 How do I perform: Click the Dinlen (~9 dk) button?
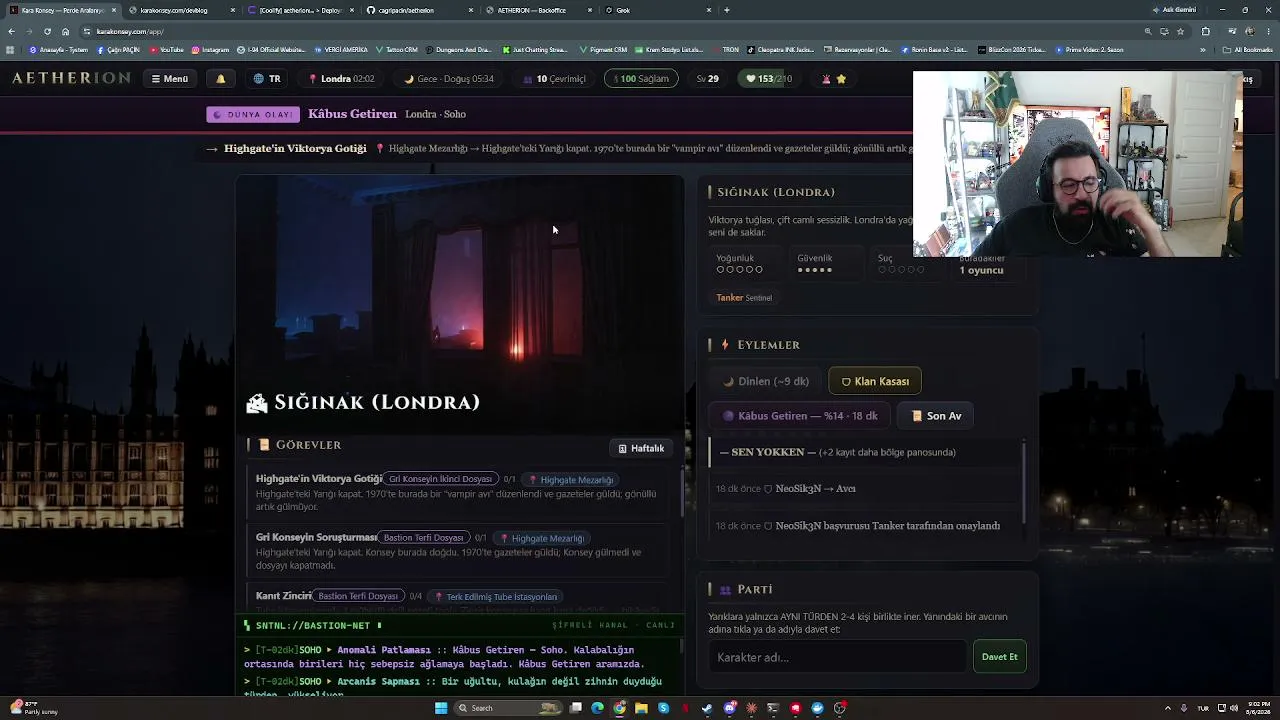[x=766, y=381]
